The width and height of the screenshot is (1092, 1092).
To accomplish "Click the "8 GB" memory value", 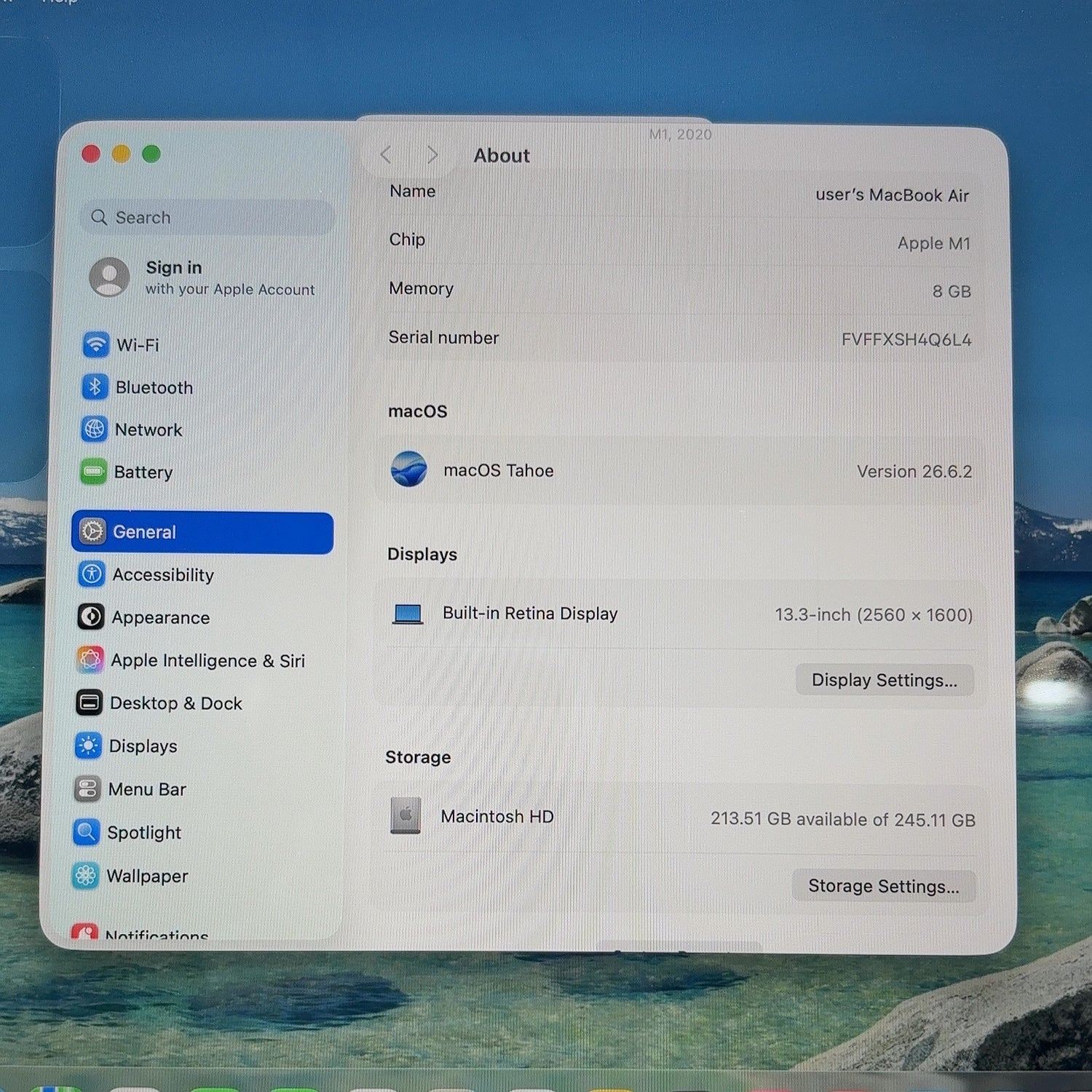I will 951,291.
